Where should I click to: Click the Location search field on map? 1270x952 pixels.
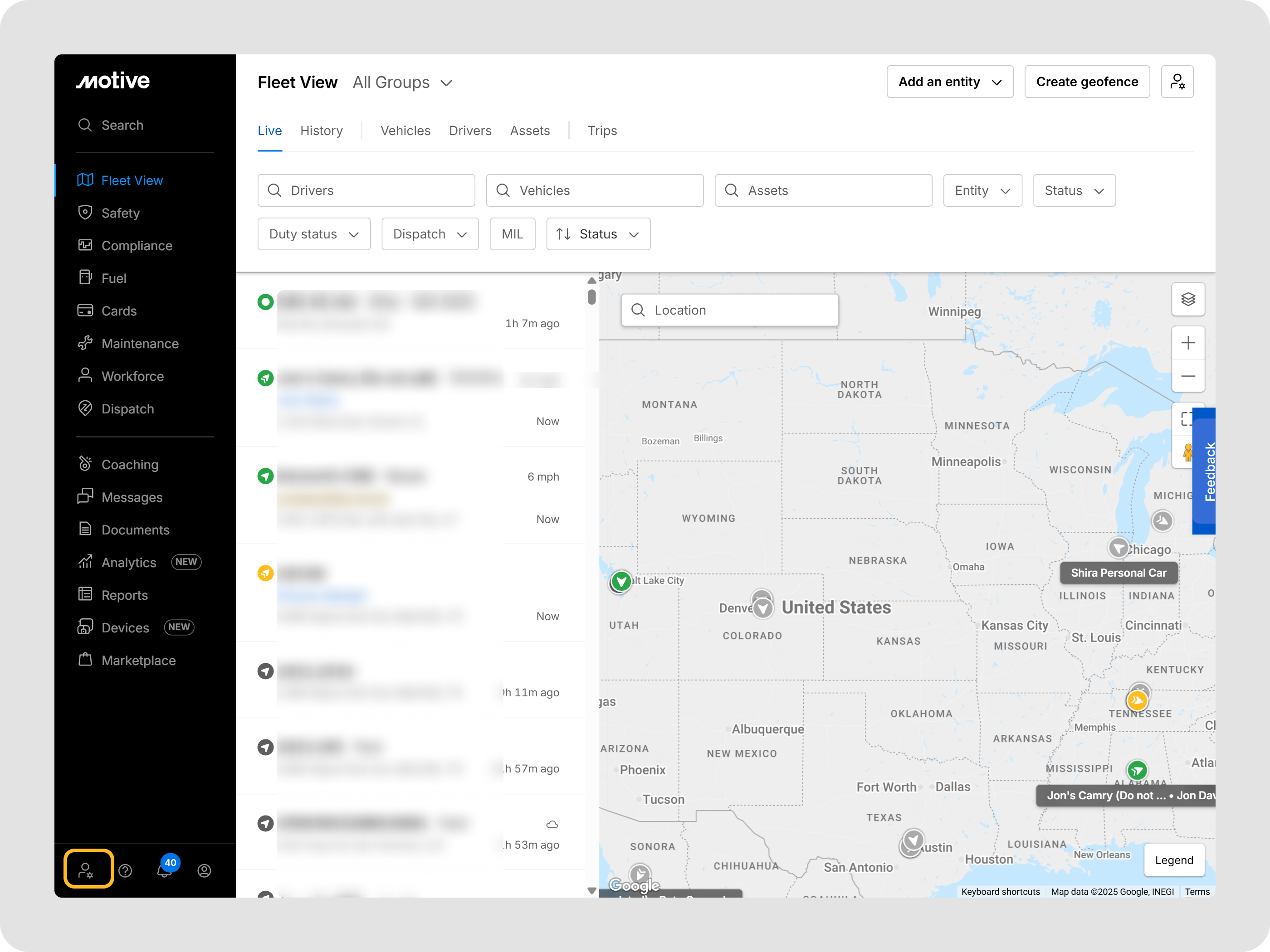[729, 311]
